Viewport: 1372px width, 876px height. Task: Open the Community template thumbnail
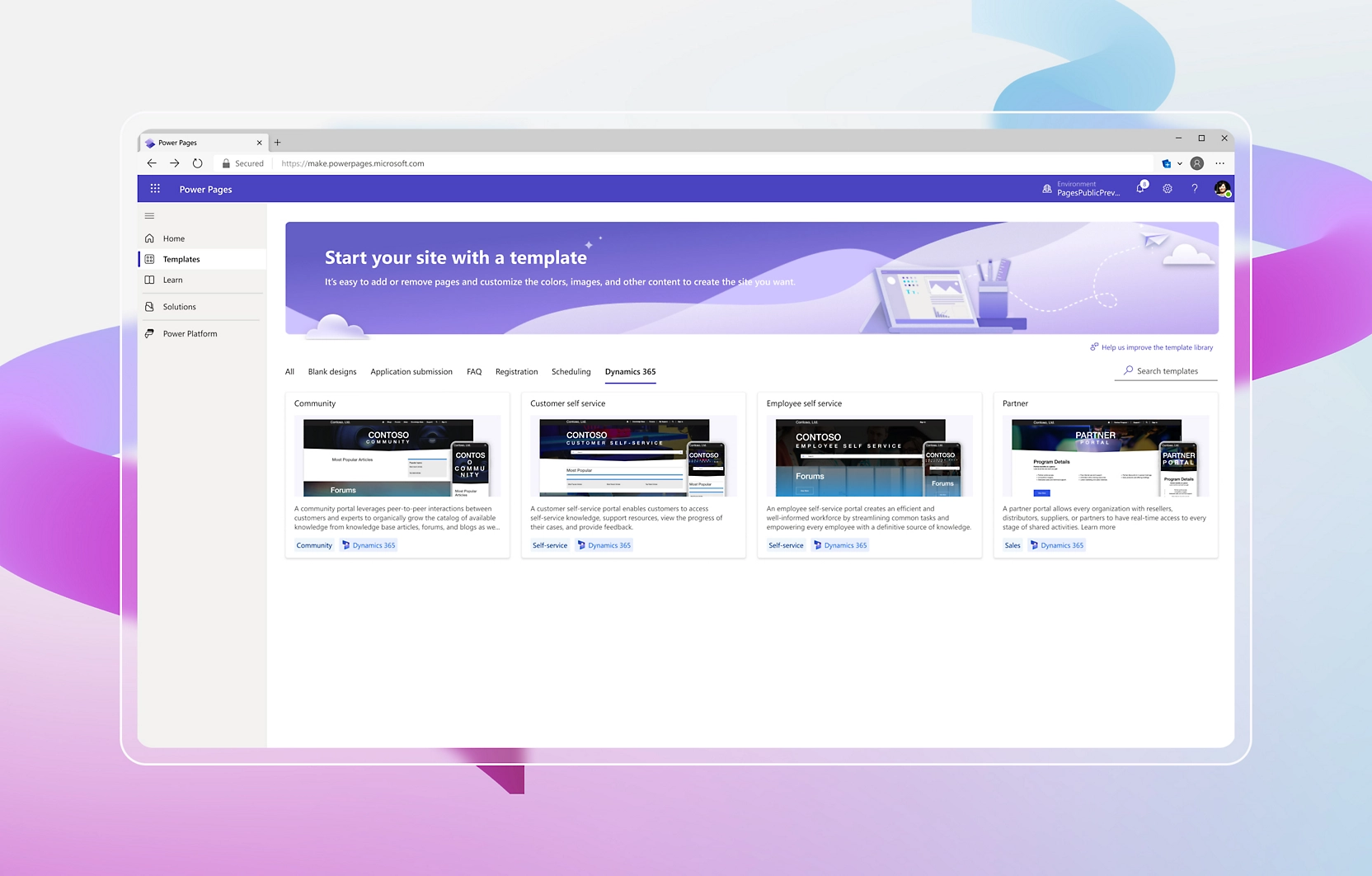[397, 456]
